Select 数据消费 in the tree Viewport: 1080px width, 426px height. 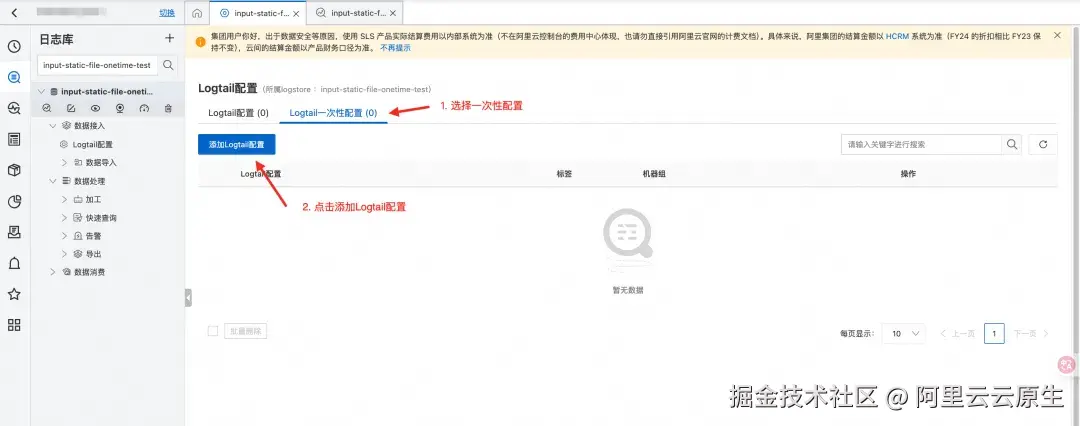point(90,272)
